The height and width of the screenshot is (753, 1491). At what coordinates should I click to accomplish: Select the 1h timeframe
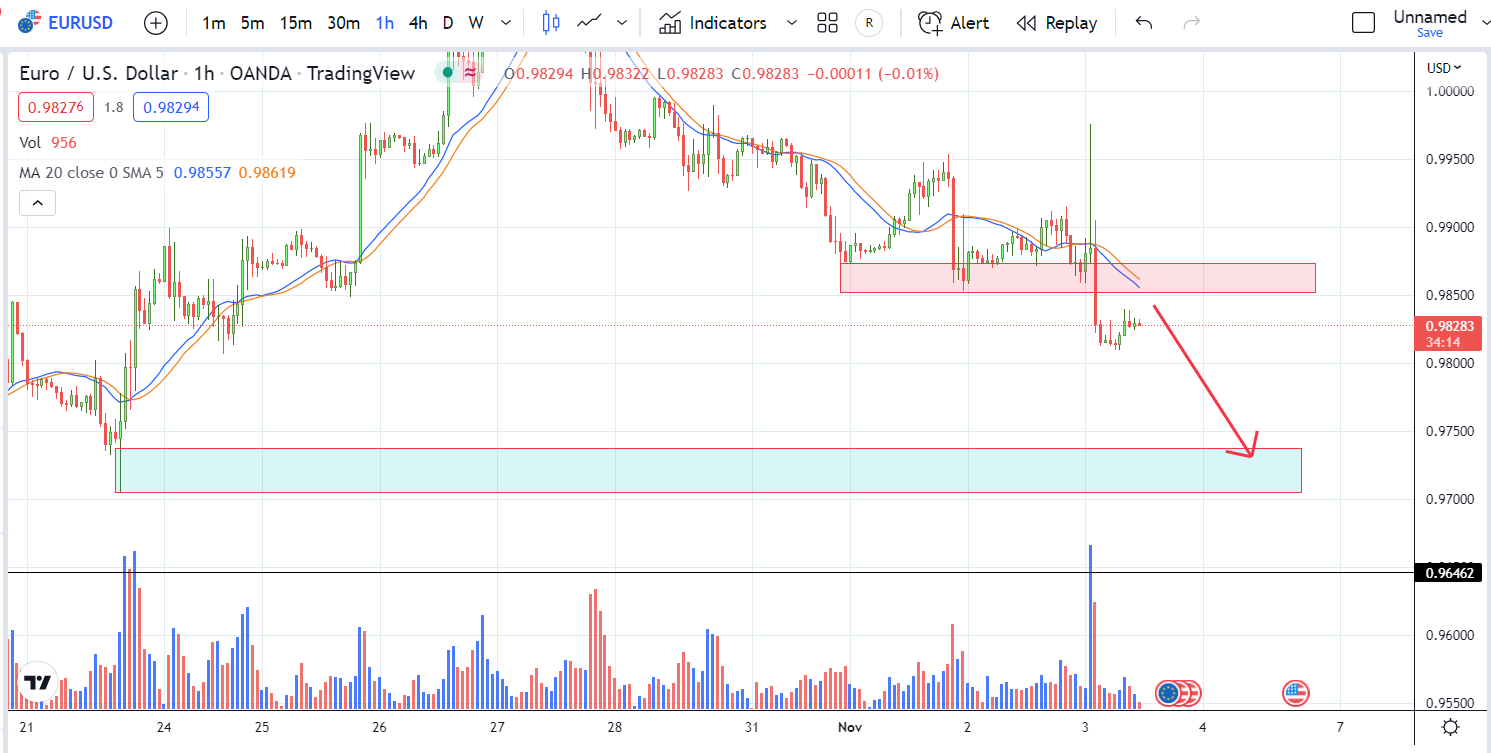pyautogui.click(x=385, y=22)
